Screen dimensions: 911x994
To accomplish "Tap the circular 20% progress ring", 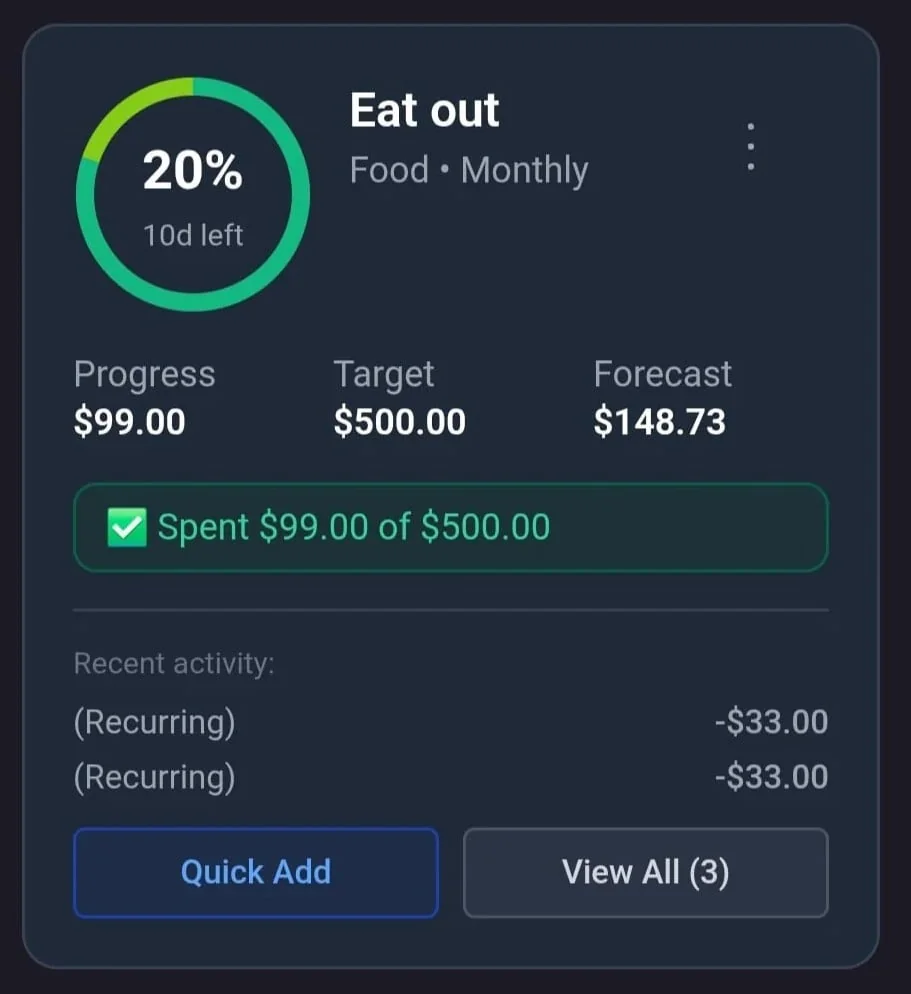I will click(x=192, y=192).
